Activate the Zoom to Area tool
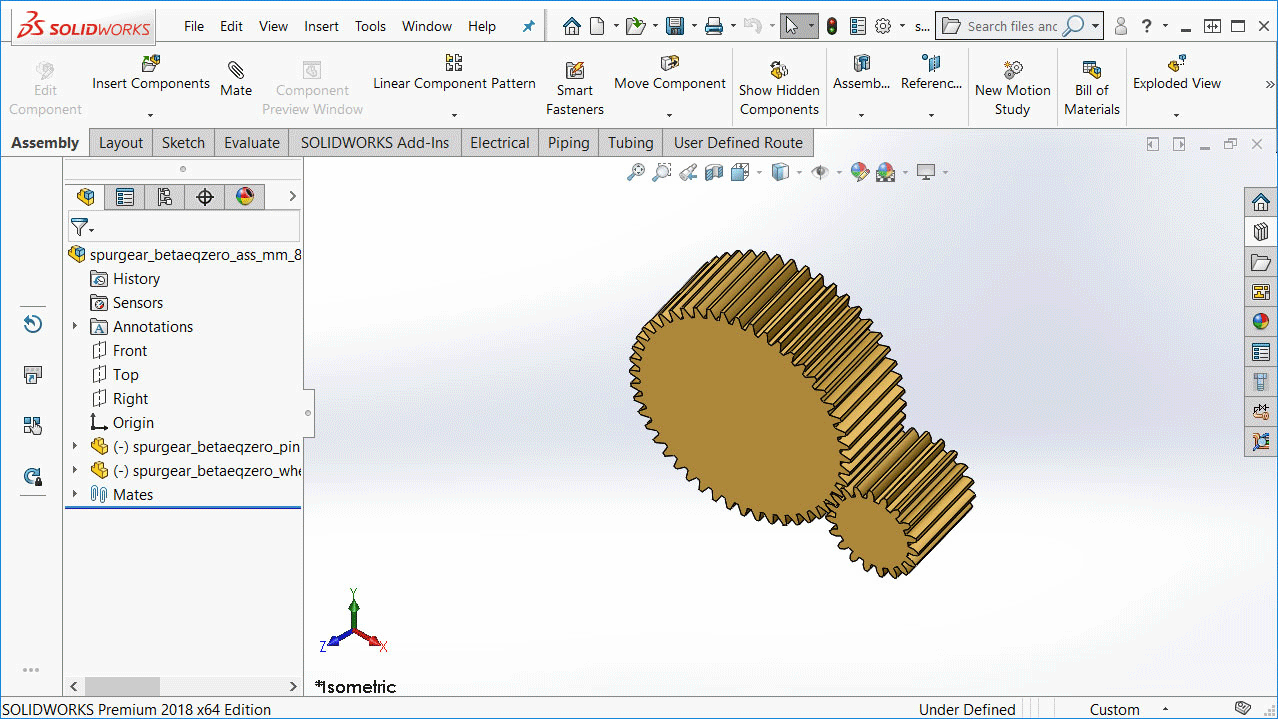 coord(661,172)
